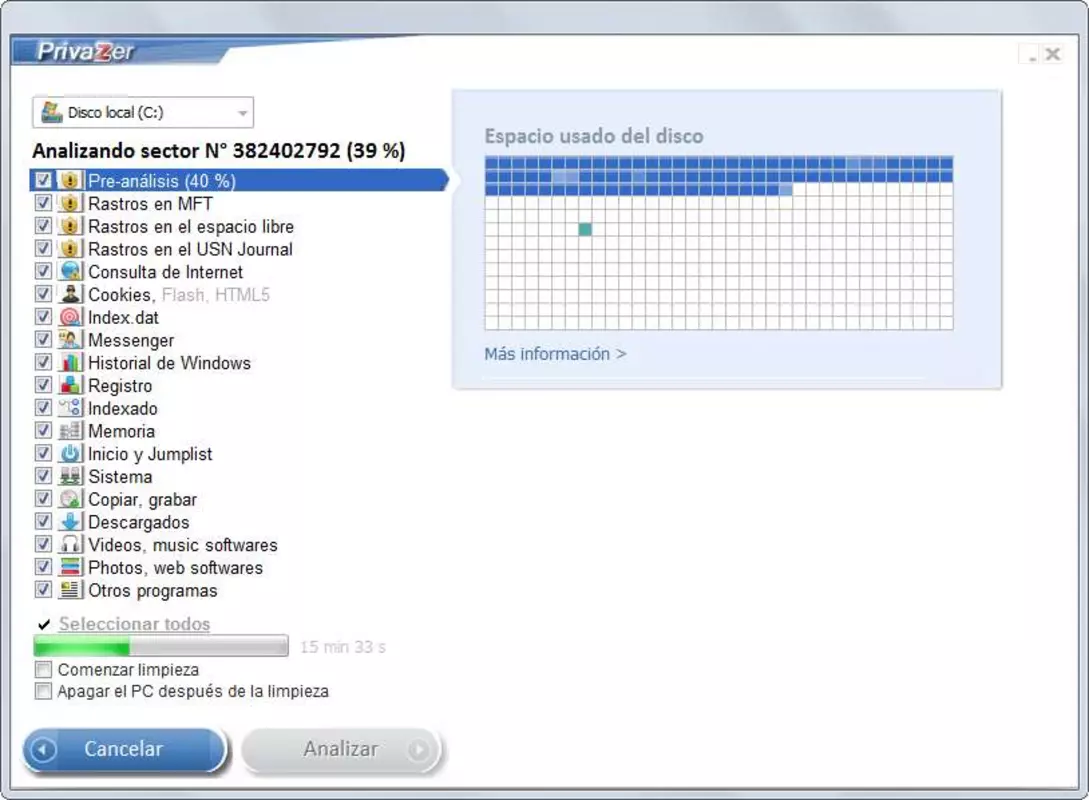Image resolution: width=1089 pixels, height=800 pixels.
Task: Toggle the Registro checkbox
Action: point(43,385)
